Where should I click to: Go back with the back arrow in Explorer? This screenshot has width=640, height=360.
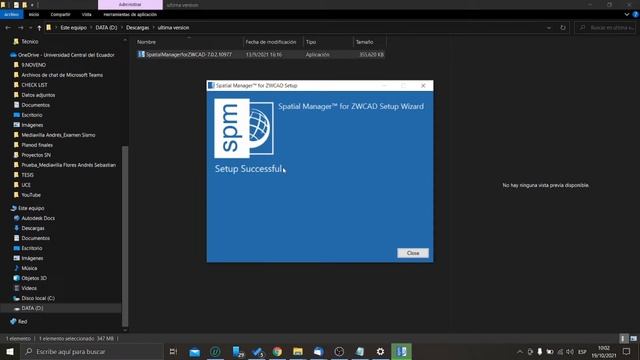(x=8, y=28)
